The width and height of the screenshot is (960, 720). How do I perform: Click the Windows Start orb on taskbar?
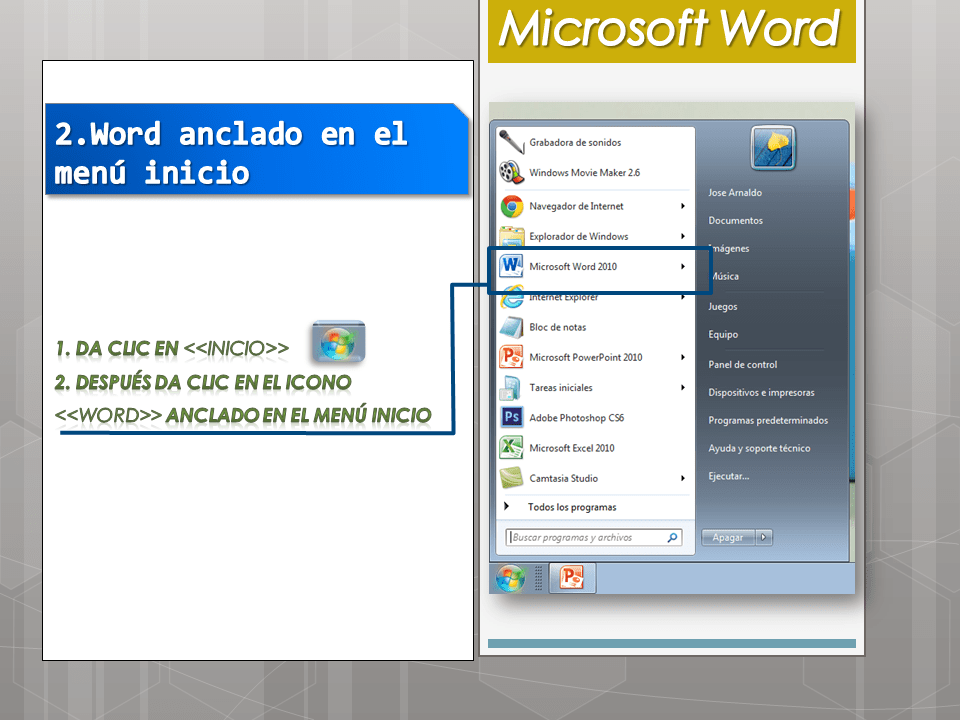510,578
